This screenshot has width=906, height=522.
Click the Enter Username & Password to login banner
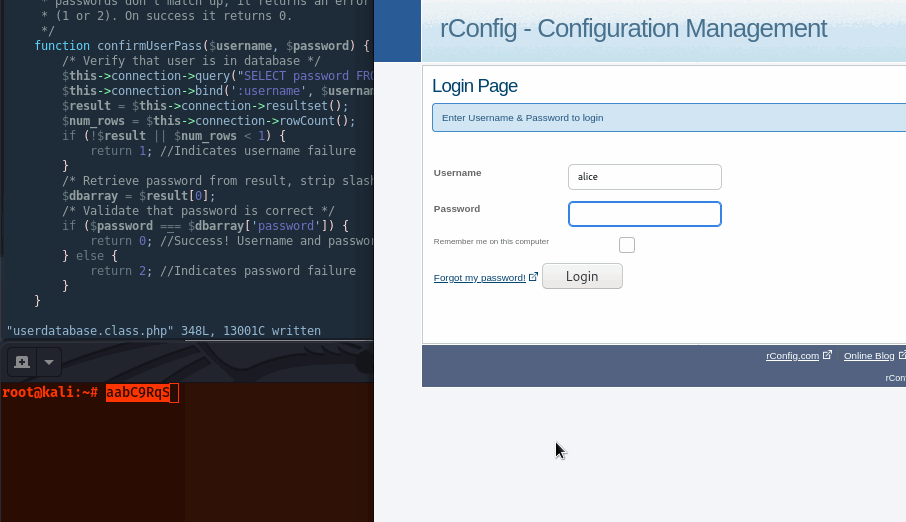pos(669,118)
